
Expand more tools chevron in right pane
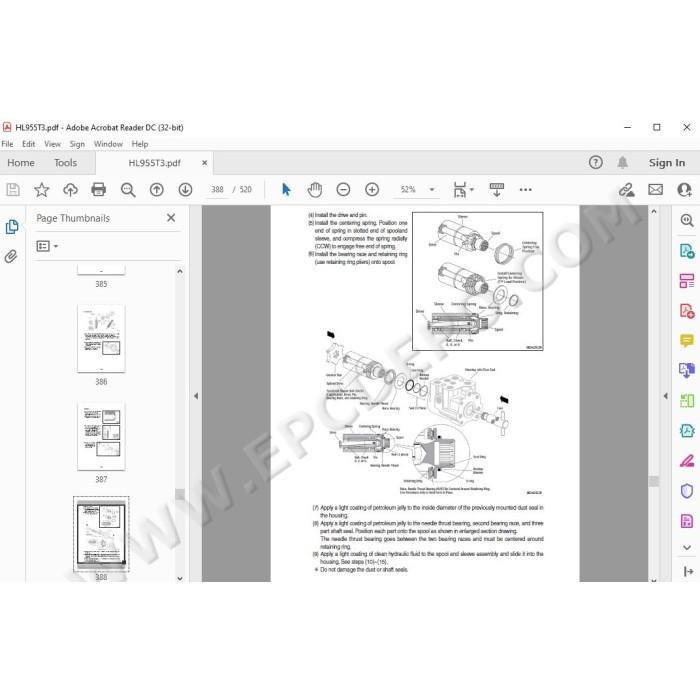[687, 547]
